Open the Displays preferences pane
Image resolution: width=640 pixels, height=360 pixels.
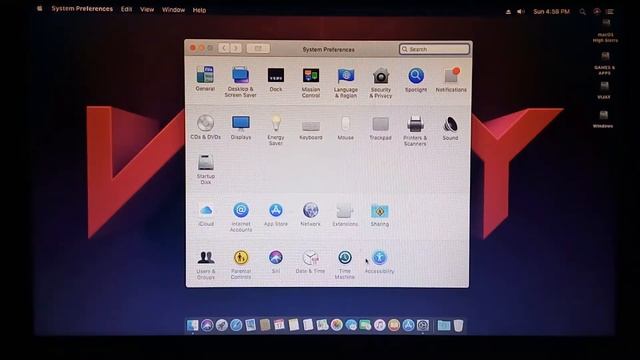[x=241, y=127]
